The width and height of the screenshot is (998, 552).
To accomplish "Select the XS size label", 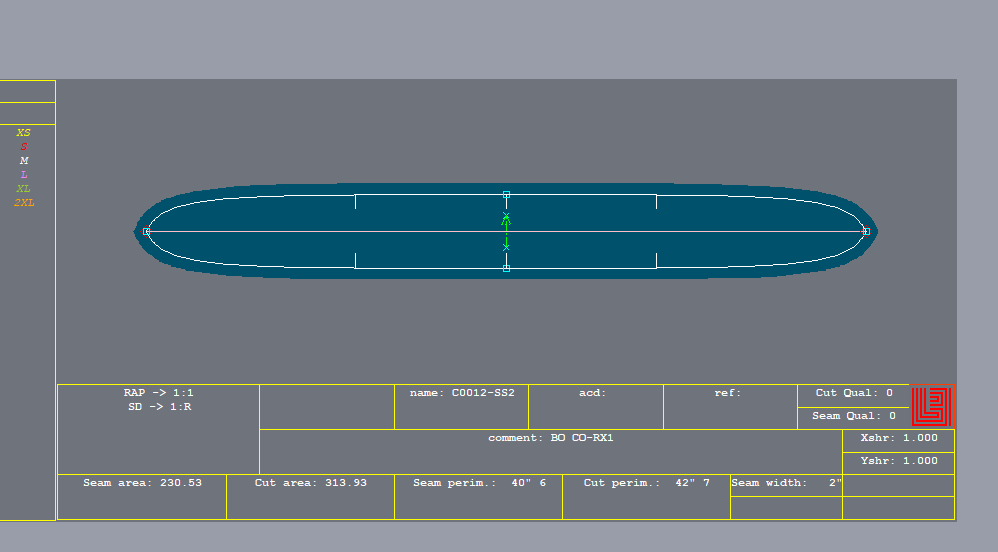I will pos(24,132).
